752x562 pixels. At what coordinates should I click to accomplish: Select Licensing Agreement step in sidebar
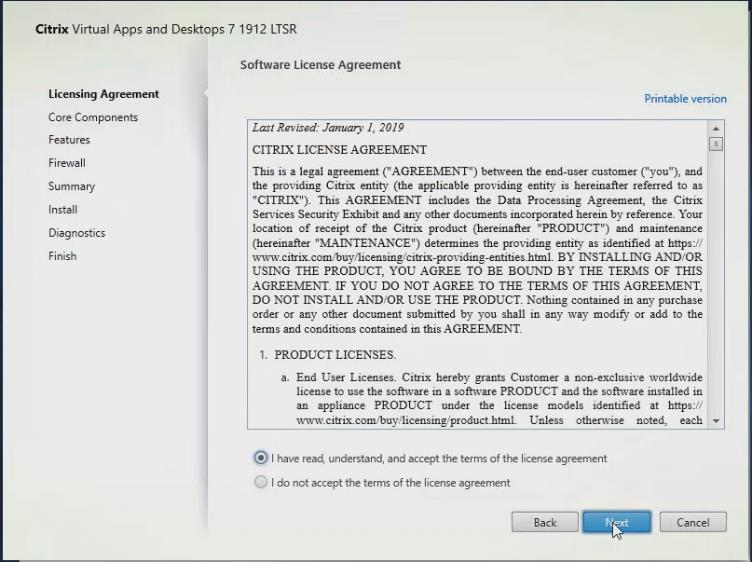[x=104, y=94]
